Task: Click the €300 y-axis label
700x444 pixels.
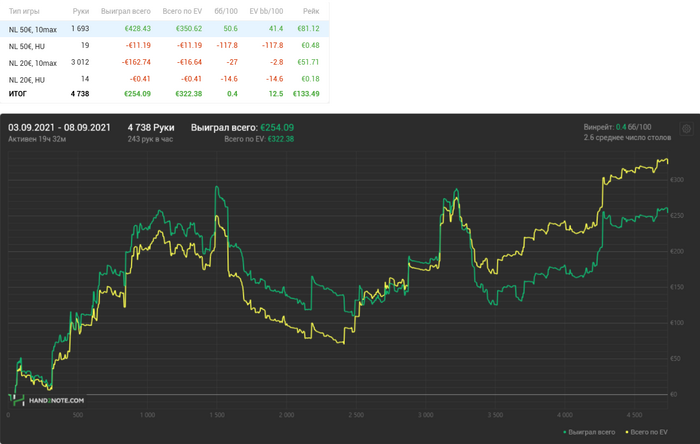Action: 677,180
